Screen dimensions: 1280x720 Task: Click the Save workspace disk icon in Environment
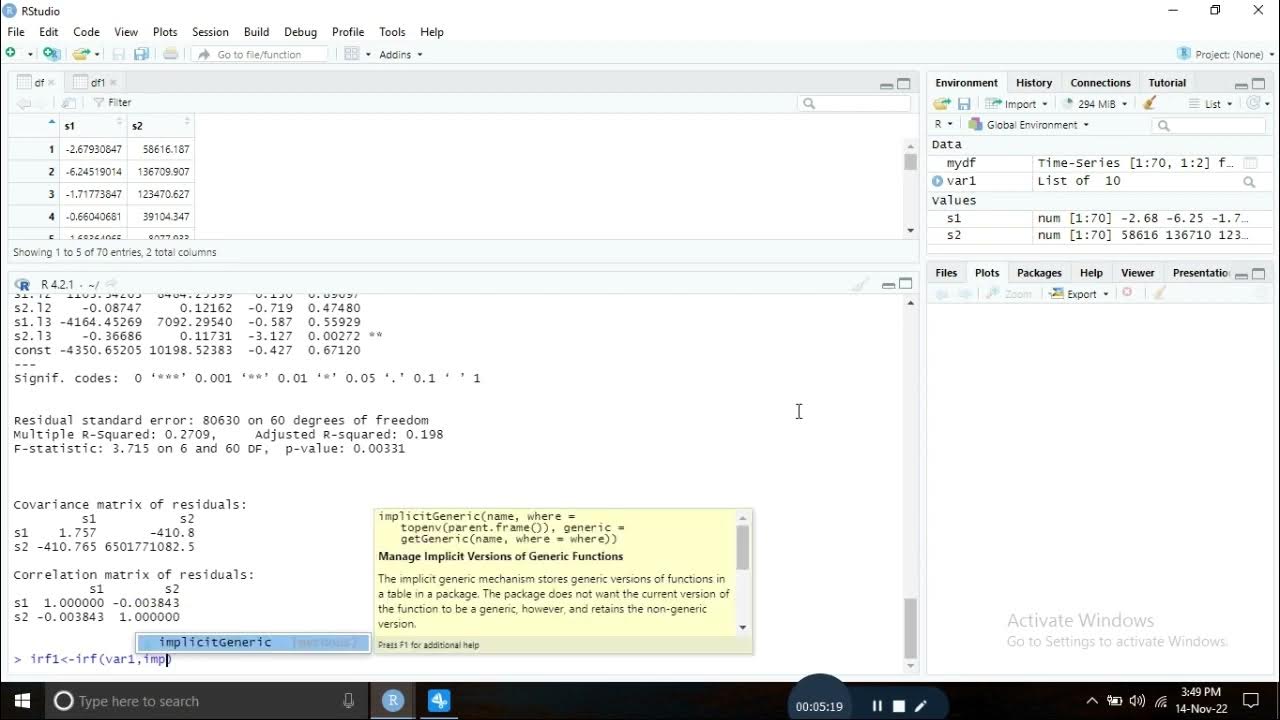point(964,104)
